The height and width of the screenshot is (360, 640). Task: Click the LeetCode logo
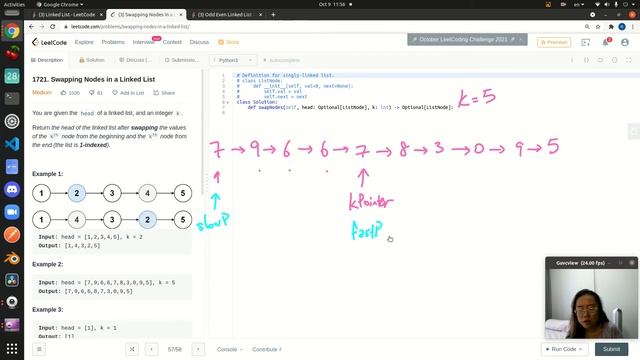[x=49, y=42]
